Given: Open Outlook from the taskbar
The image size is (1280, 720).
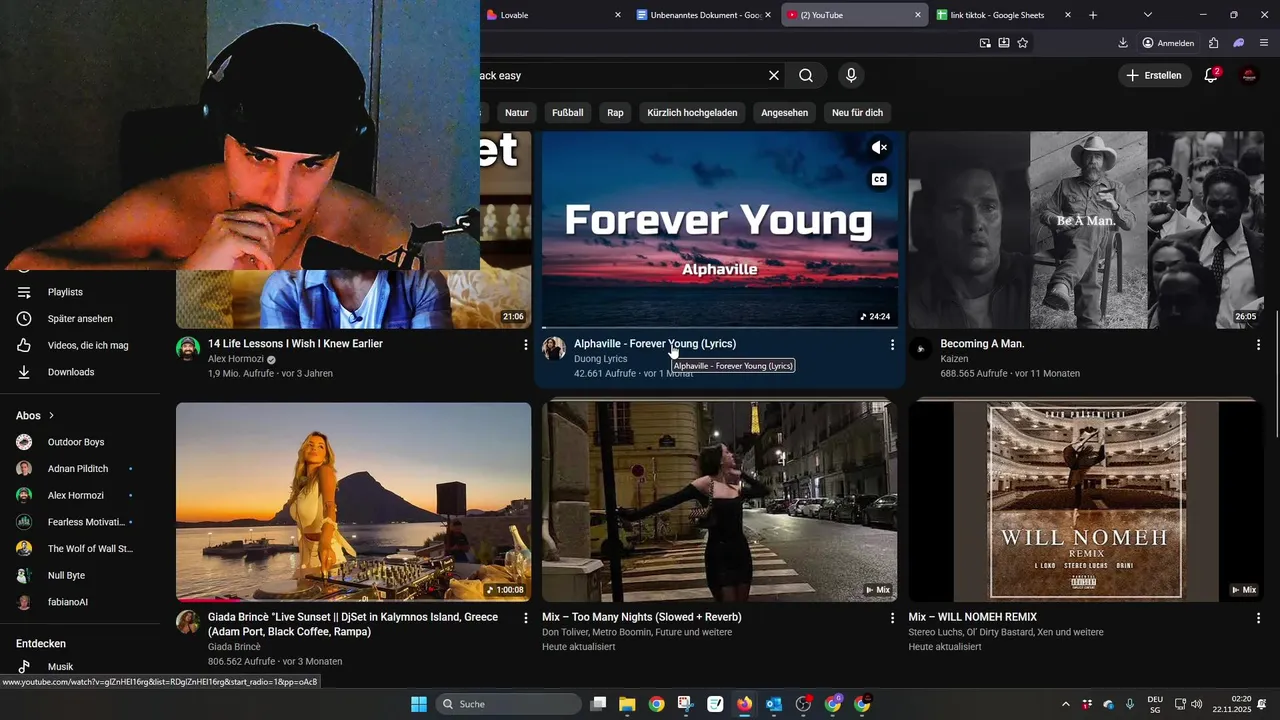Looking at the screenshot, I should tap(773, 704).
